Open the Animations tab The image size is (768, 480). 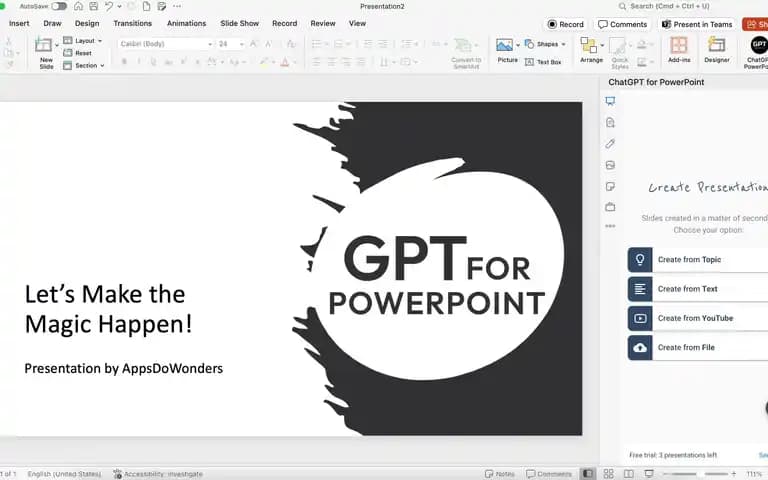point(186,23)
